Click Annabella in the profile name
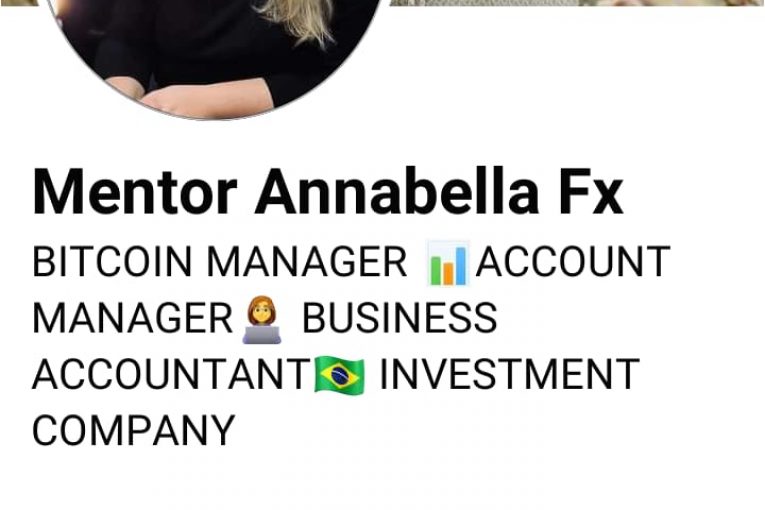 [x=397, y=191]
